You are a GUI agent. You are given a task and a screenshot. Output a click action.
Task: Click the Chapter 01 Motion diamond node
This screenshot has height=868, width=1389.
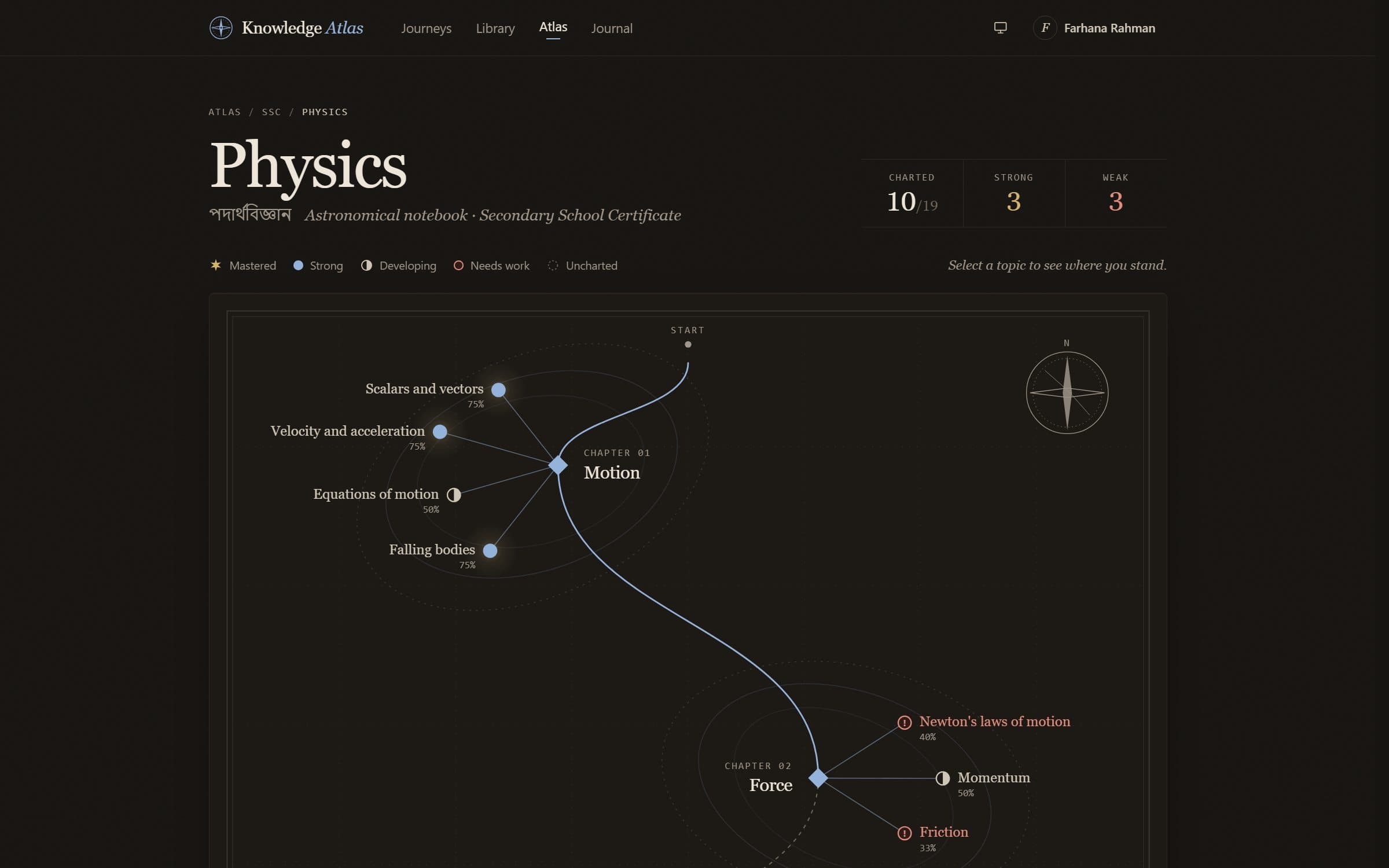point(558,465)
